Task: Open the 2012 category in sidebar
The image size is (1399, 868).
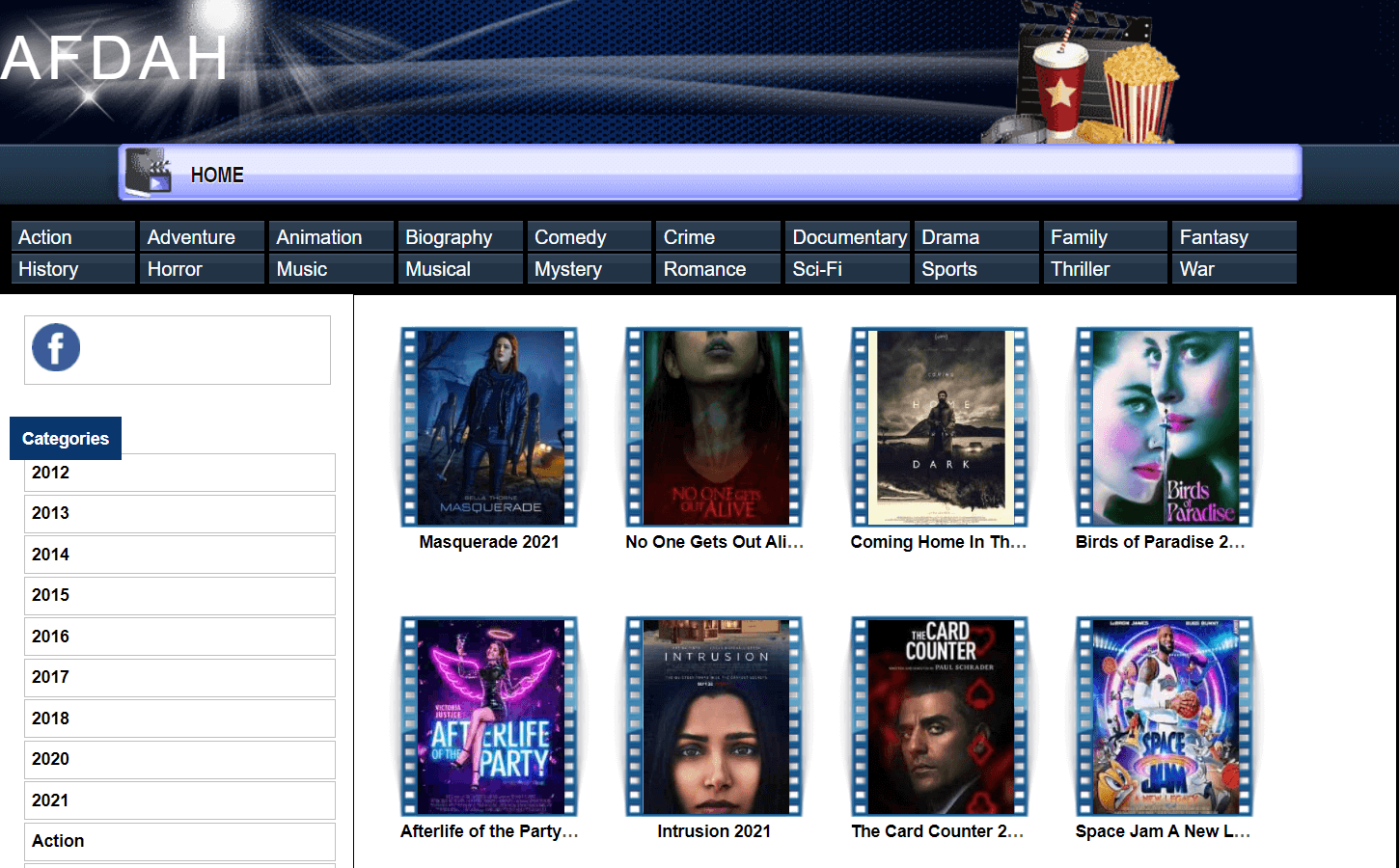Action: (x=179, y=473)
